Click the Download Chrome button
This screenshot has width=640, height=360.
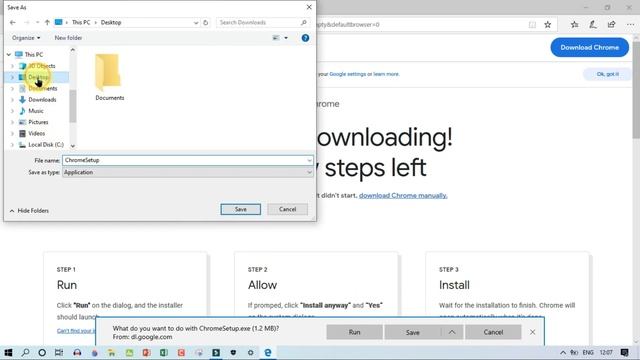pyautogui.click(x=589, y=47)
